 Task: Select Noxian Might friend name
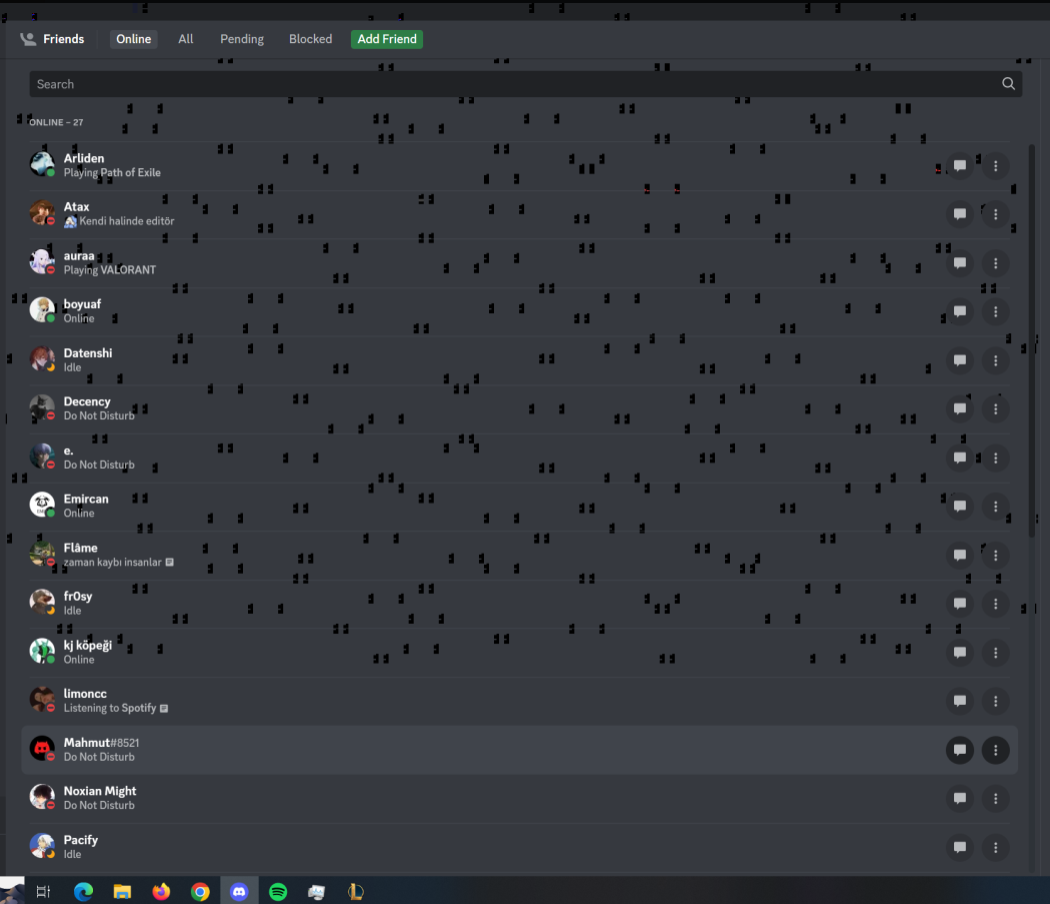click(100, 791)
